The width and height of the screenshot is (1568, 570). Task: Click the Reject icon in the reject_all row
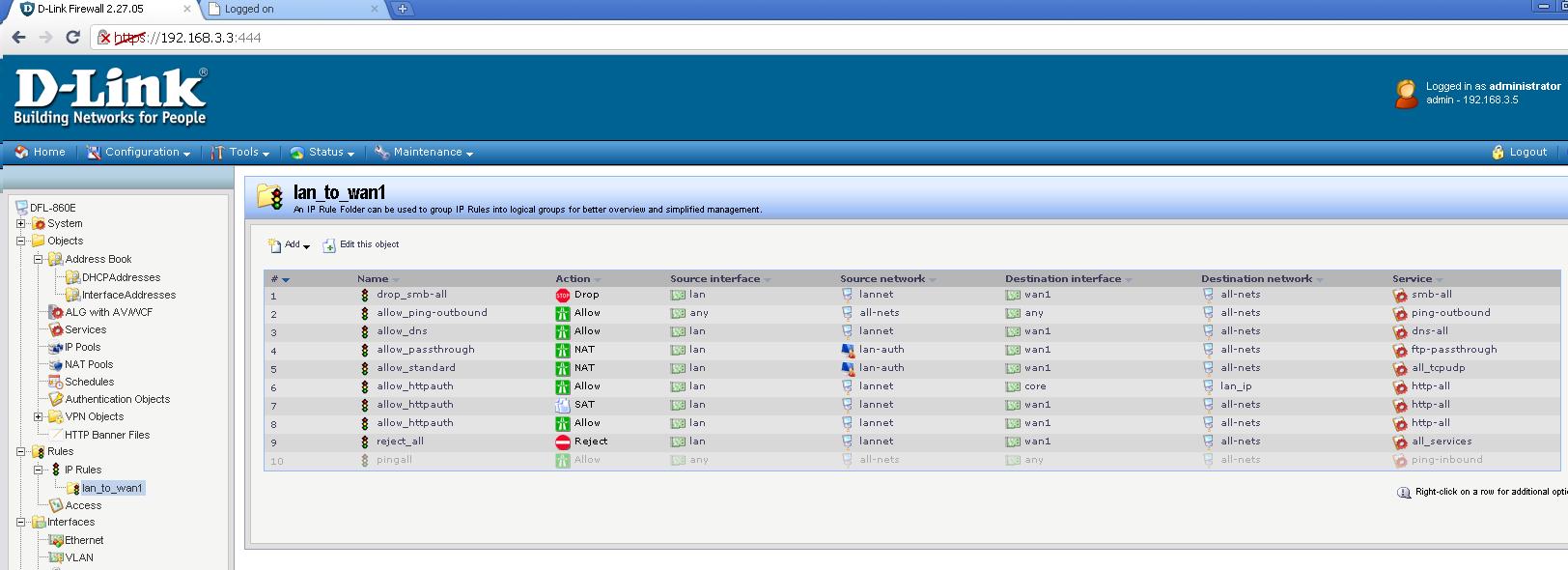click(562, 442)
